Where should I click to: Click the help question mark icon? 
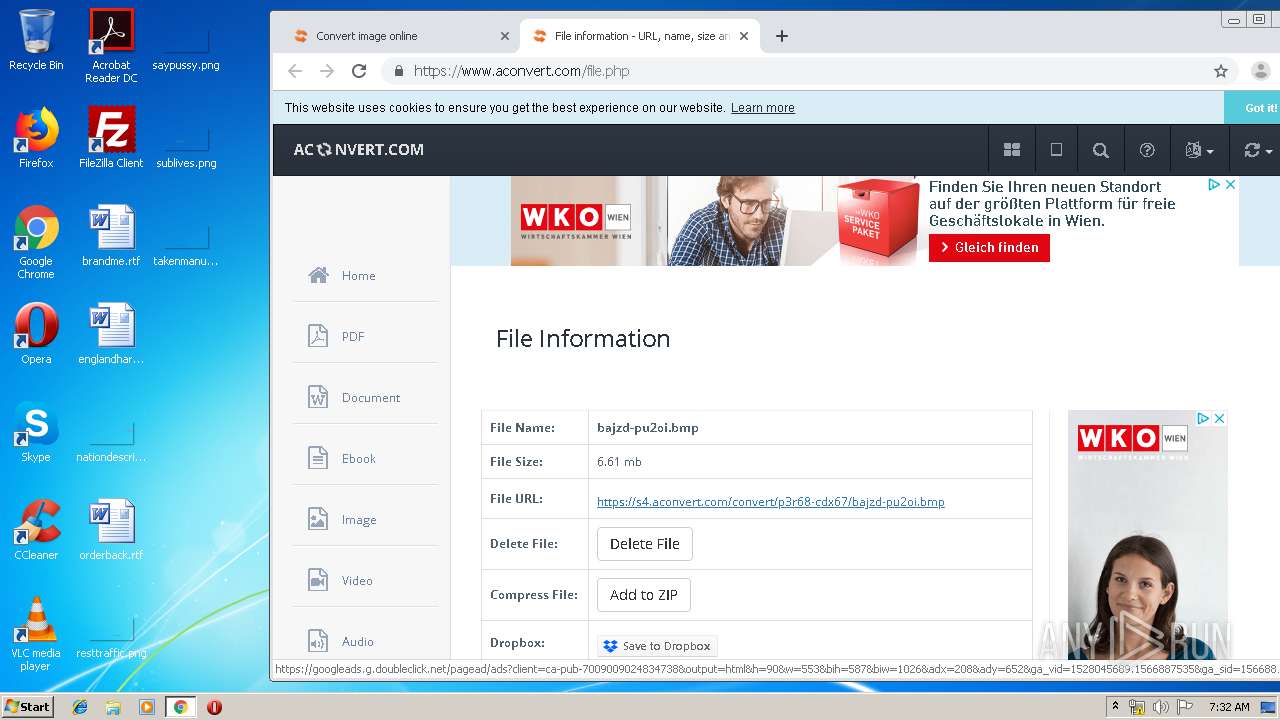(x=1147, y=150)
